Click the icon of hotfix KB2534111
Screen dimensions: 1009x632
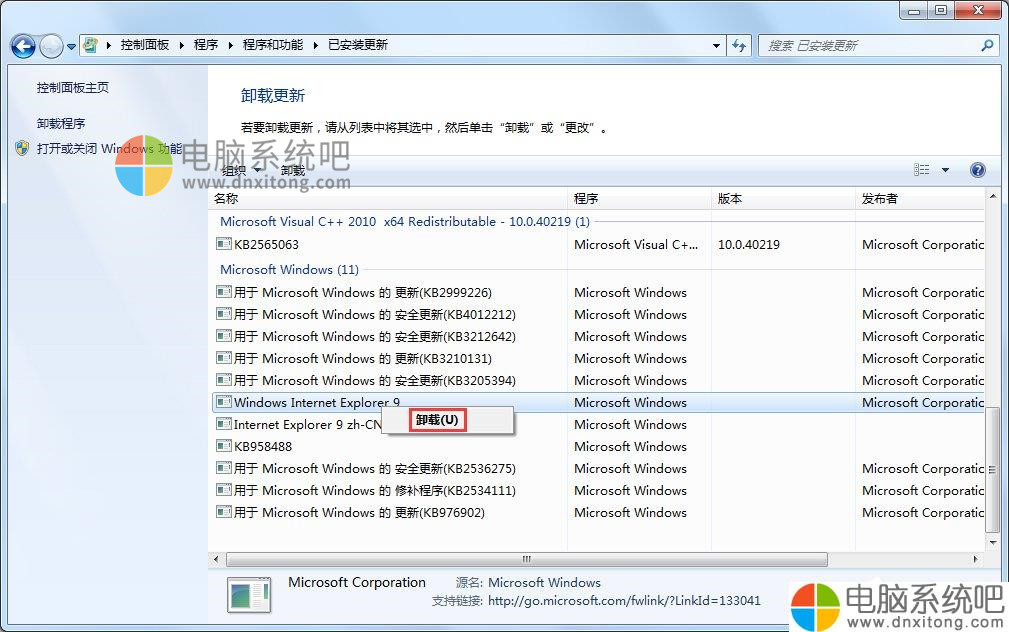224,490
